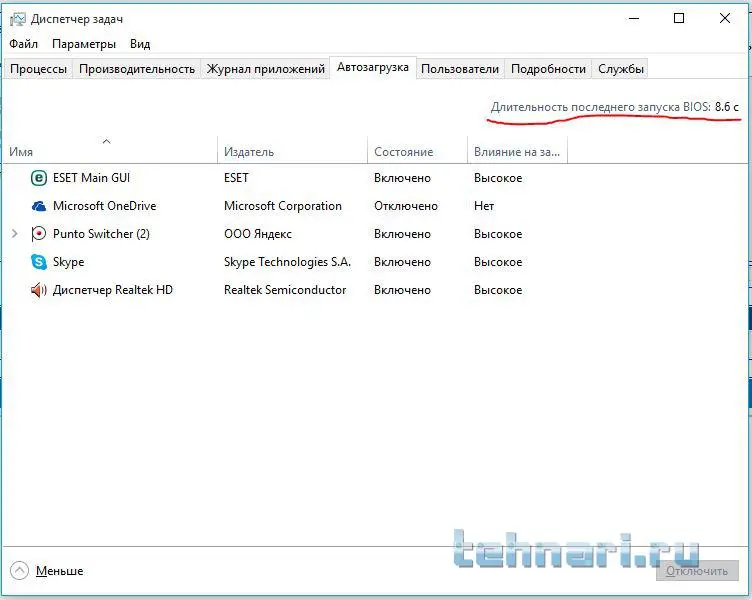The width and height of the screenshot is (752, 600).
Task: Select the ESET Main GUI name
Action: 91,178
